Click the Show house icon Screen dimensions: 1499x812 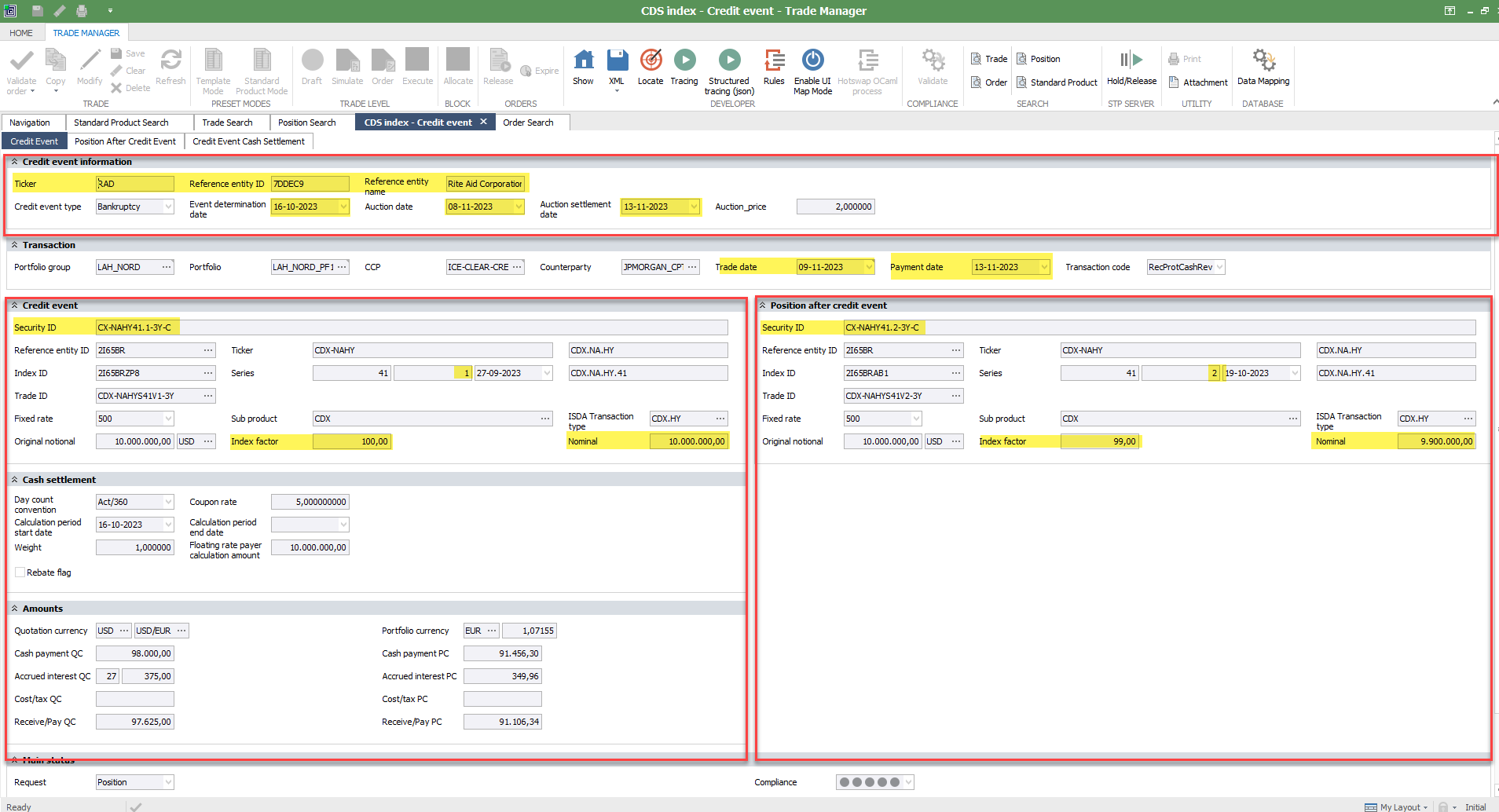coord(583,60)
